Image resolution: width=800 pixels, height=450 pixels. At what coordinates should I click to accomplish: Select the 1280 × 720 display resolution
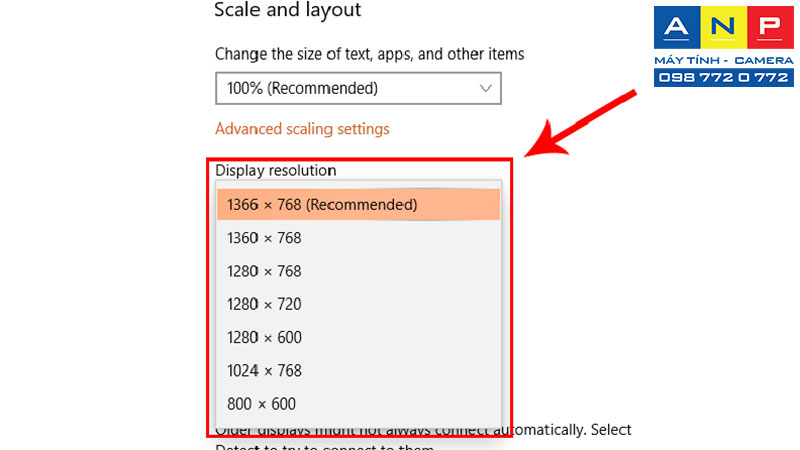click(x=358, y=304)
